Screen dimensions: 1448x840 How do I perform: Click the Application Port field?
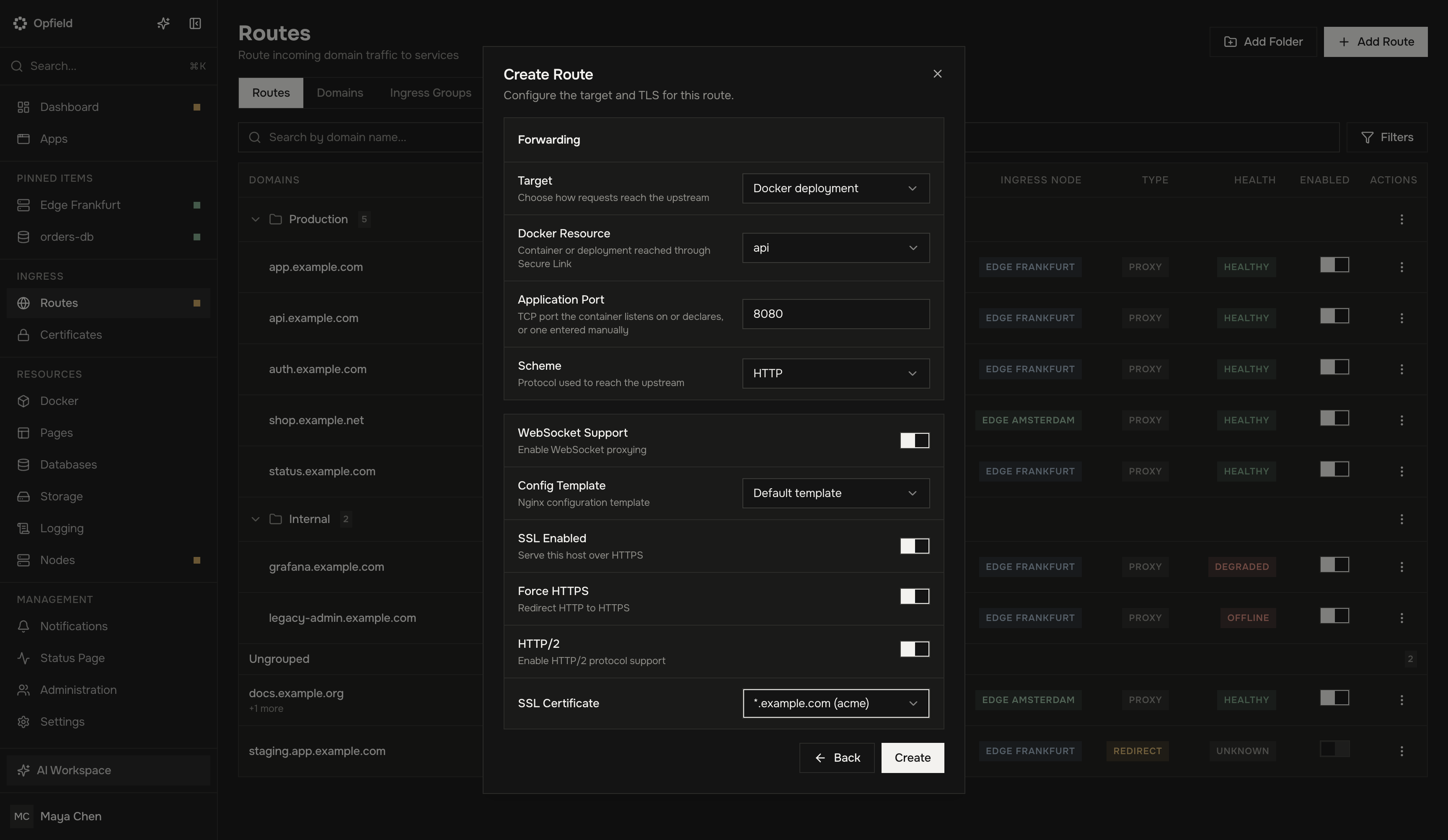[835, 314]
